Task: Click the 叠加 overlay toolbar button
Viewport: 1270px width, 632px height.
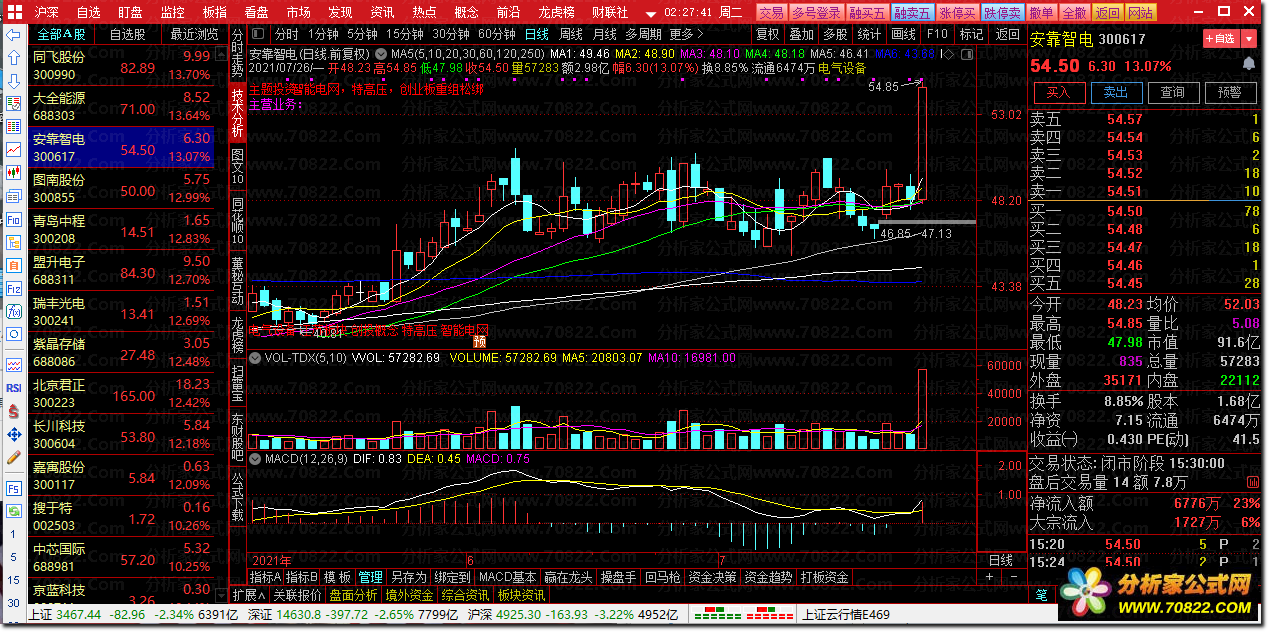Action: tap(801, 34)
